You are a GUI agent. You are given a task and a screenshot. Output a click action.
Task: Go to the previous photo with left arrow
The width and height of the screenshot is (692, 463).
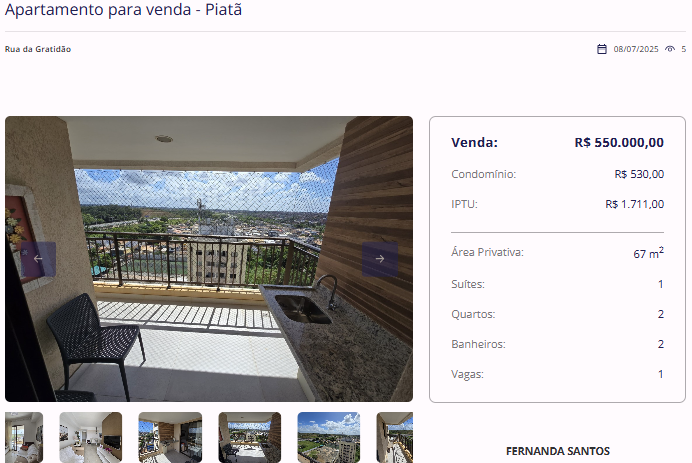38,259
